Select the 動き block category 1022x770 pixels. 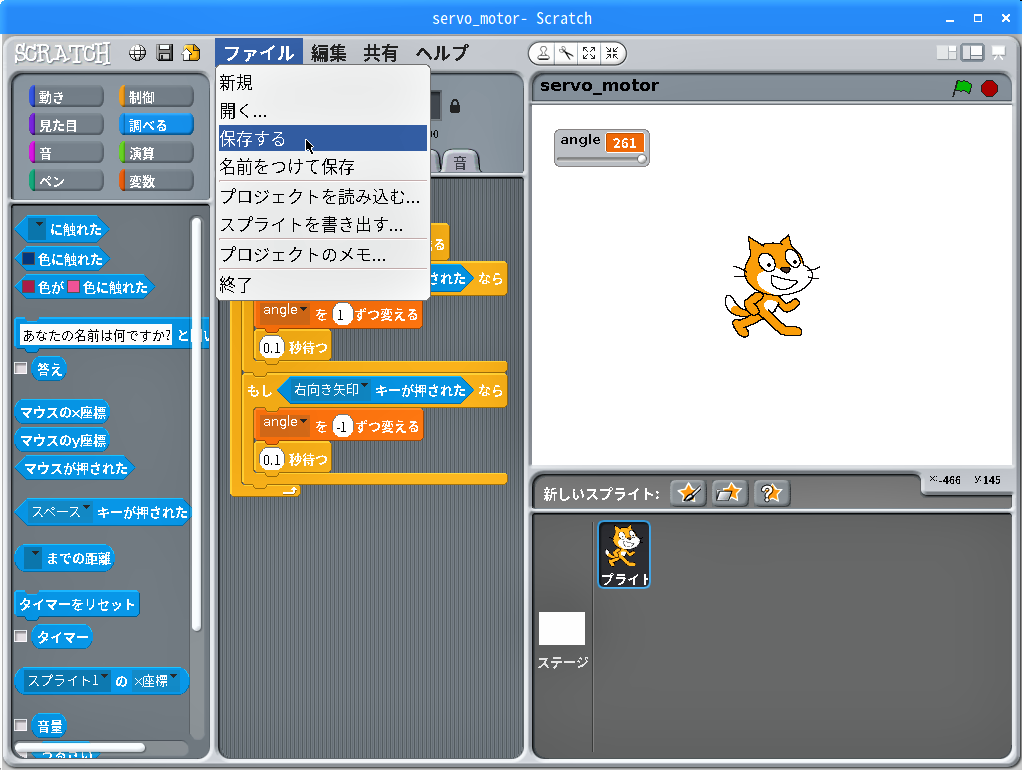(x=66, y=96)
